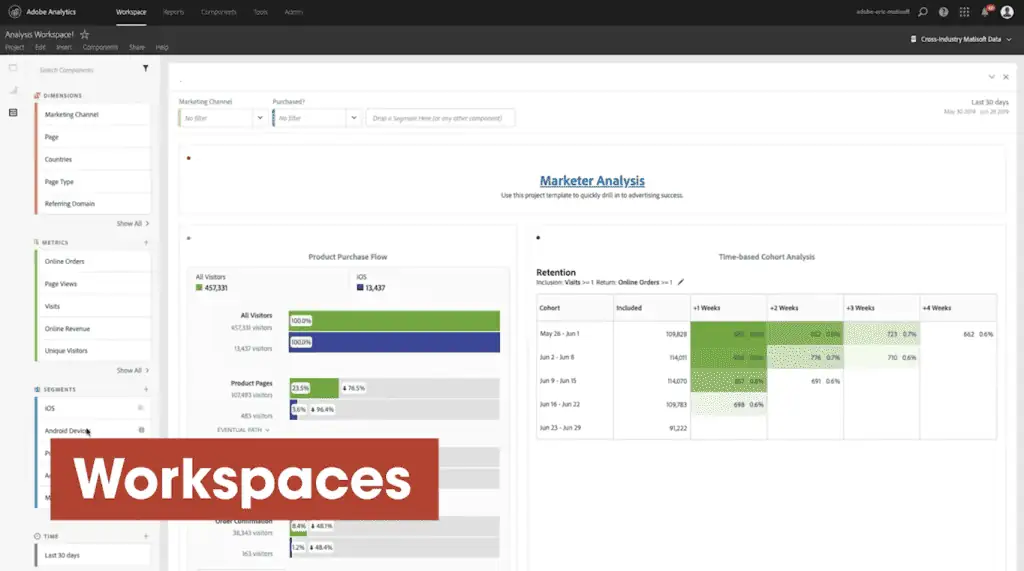Click the Time section clock icon
The width and height of the screenshot is (1024, 571).
tap(37, 536)
